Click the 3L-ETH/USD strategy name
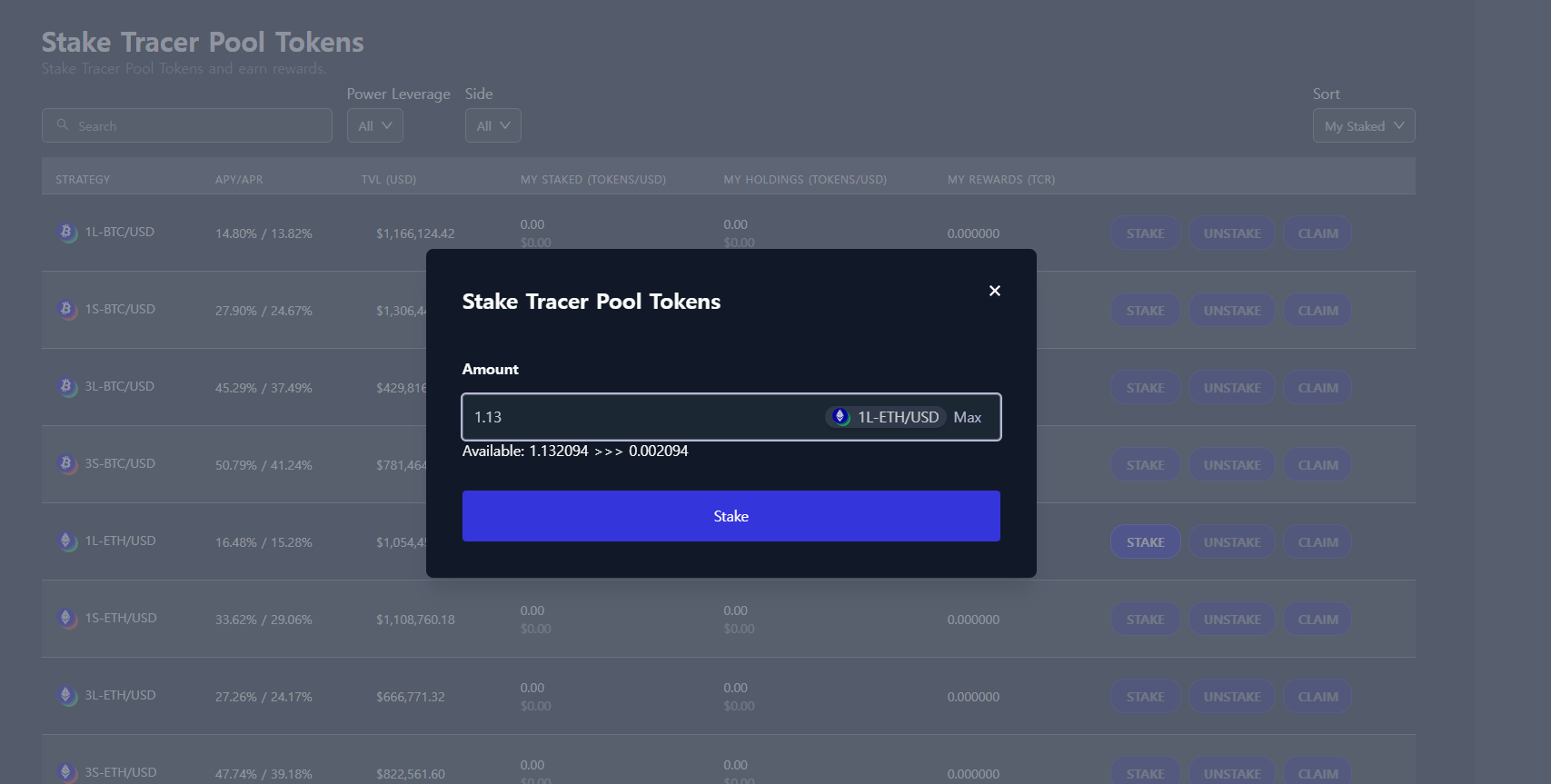Image resolution: width=1551 pixels, height=784 pixels. point(121,695)
